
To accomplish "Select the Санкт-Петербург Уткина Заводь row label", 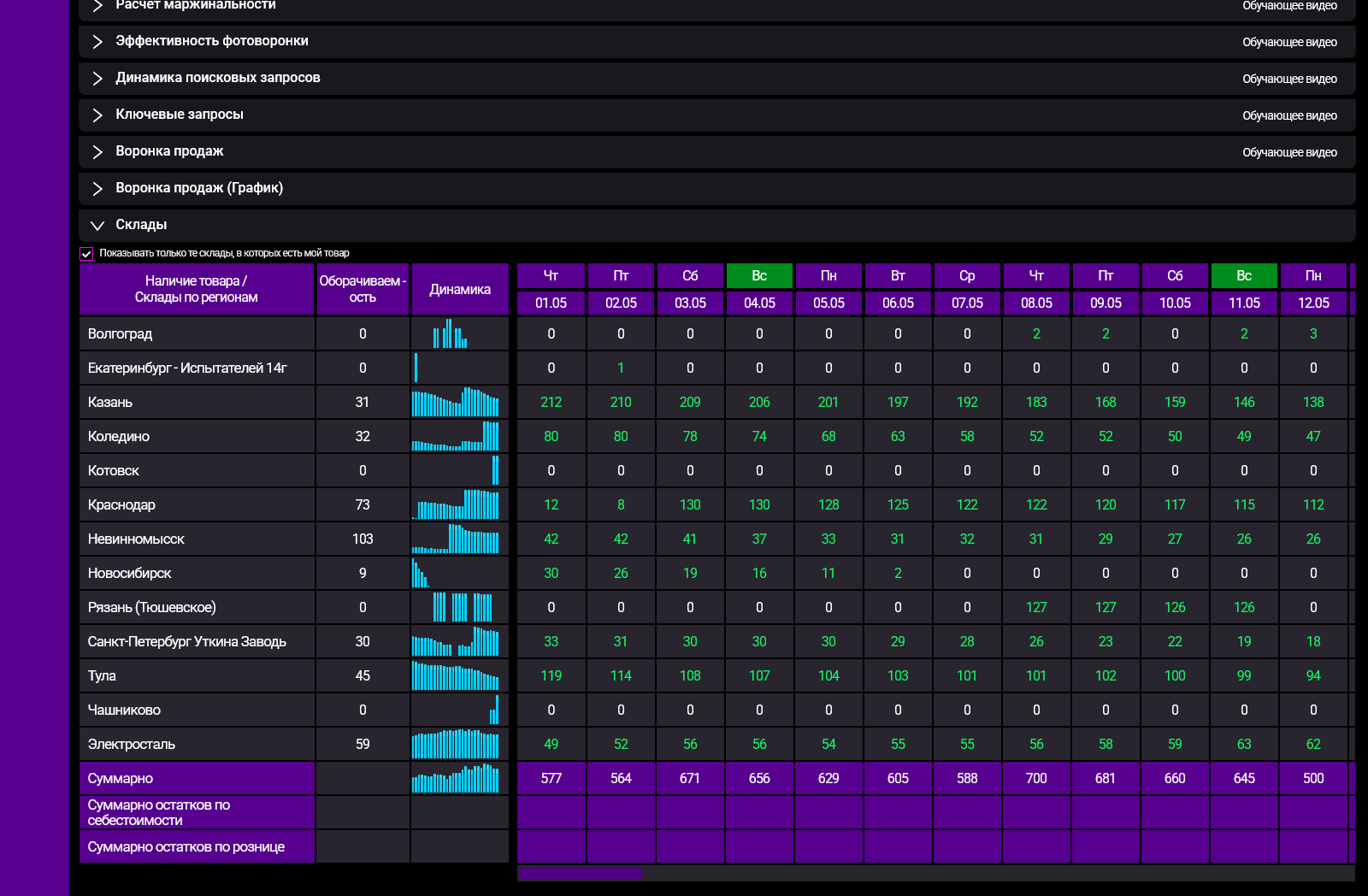I will [x=197, y=641].
